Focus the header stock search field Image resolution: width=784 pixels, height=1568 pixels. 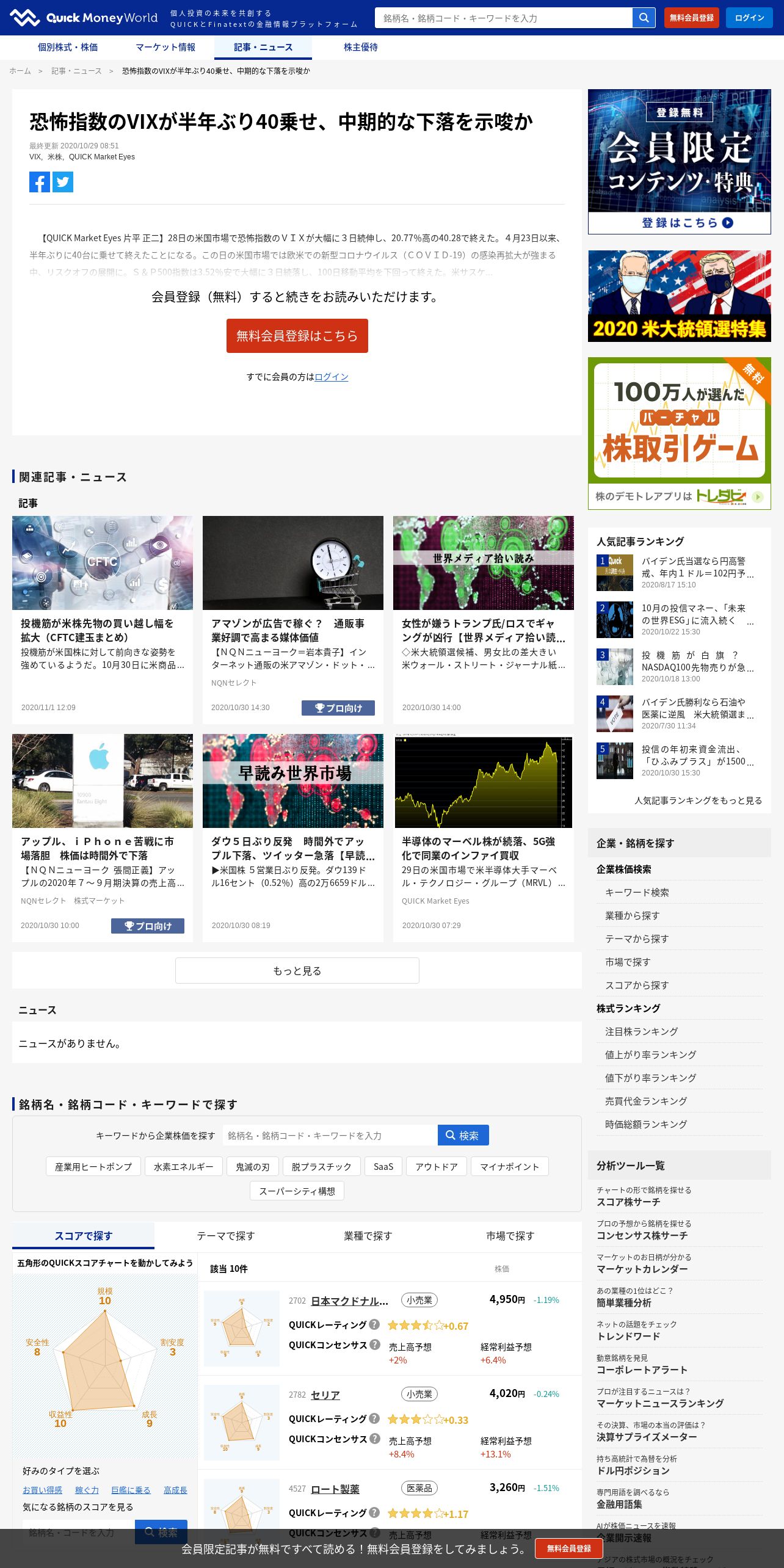(504, 18)
